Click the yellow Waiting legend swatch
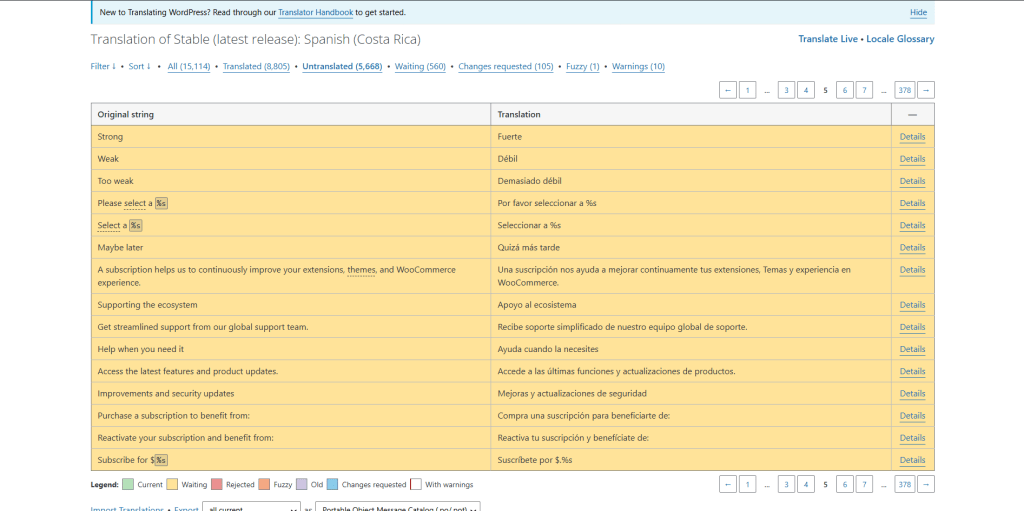The width and height of the screenshot is (1024, 511). (172, 485)
